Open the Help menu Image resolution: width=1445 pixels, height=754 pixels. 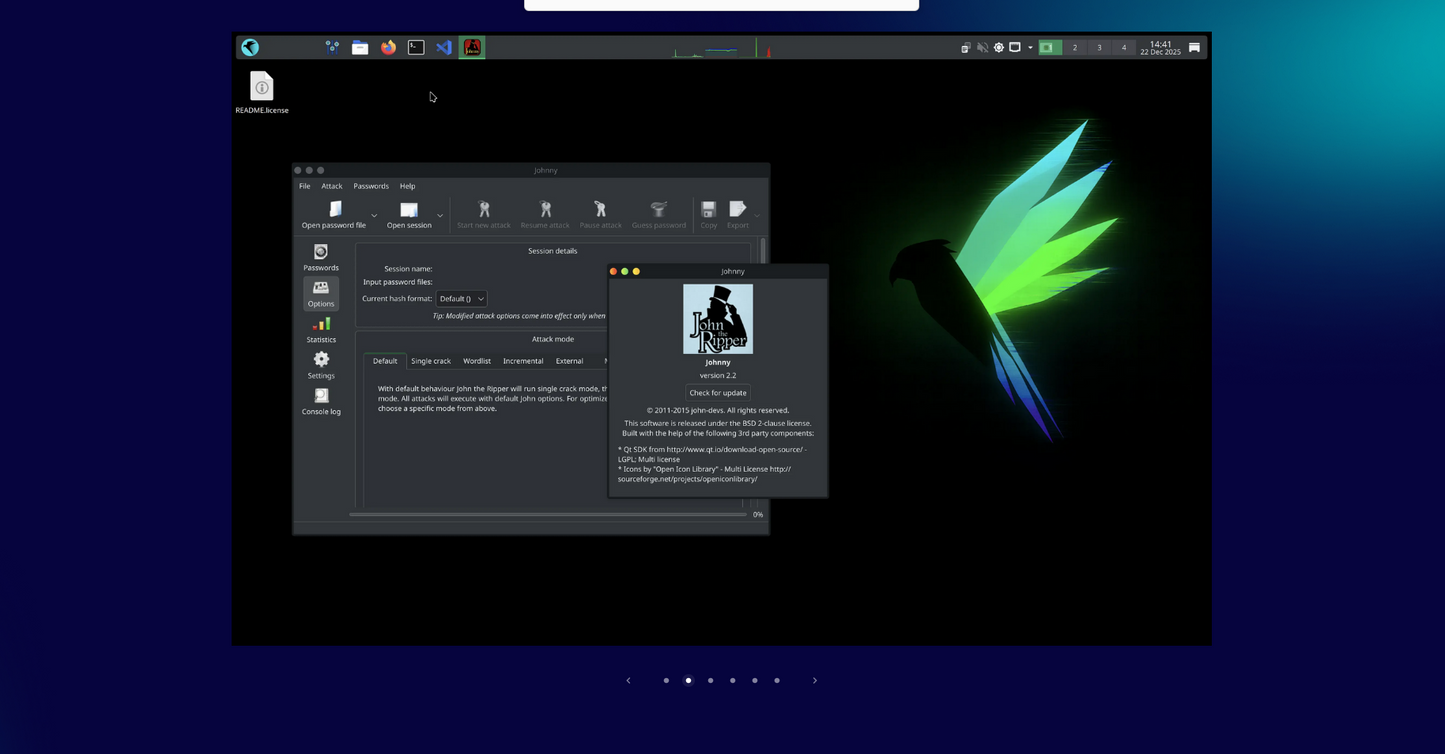(407, 186)
